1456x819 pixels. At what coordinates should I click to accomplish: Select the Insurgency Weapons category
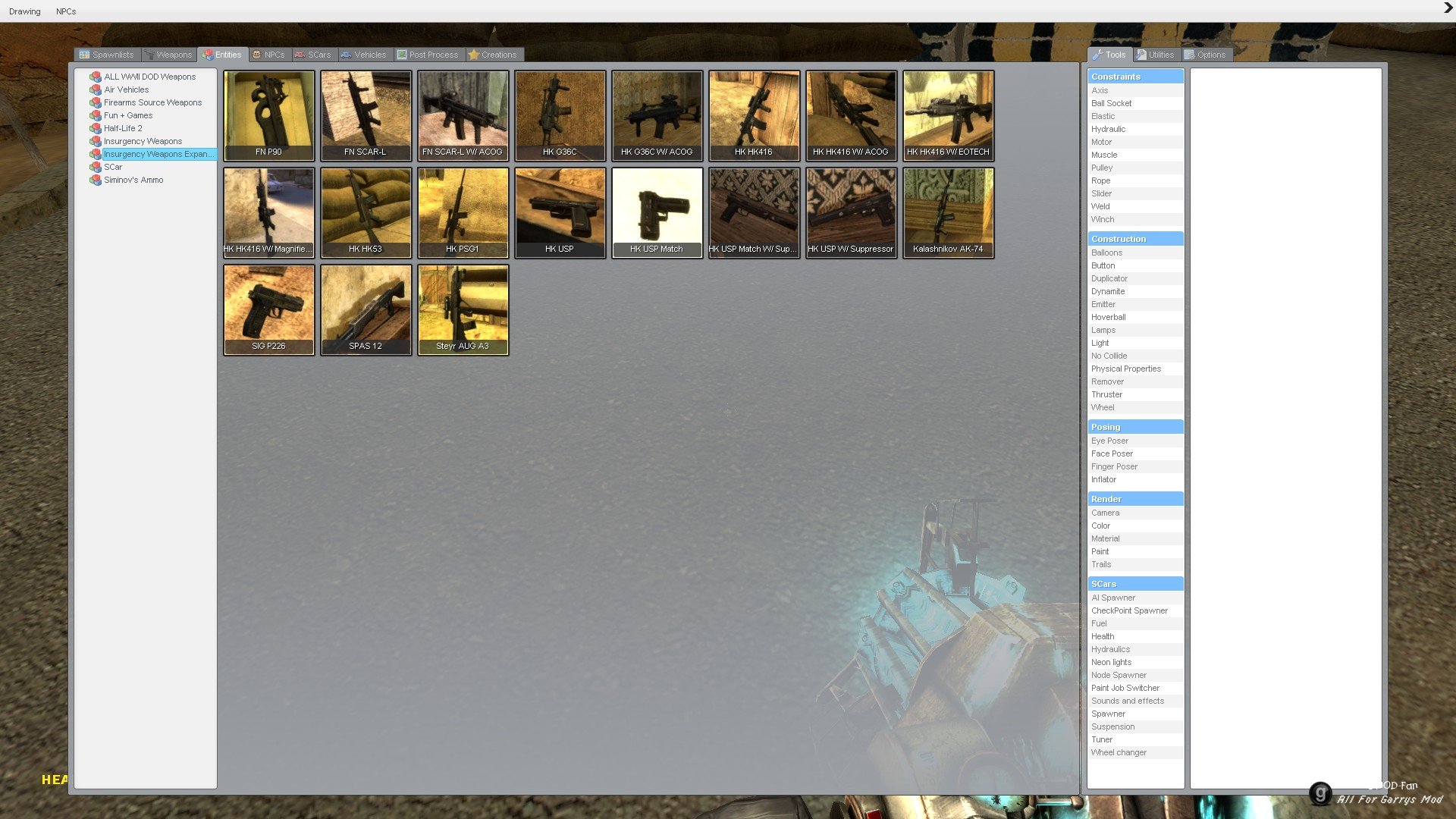pyautogui.click(x=143, y=141)
